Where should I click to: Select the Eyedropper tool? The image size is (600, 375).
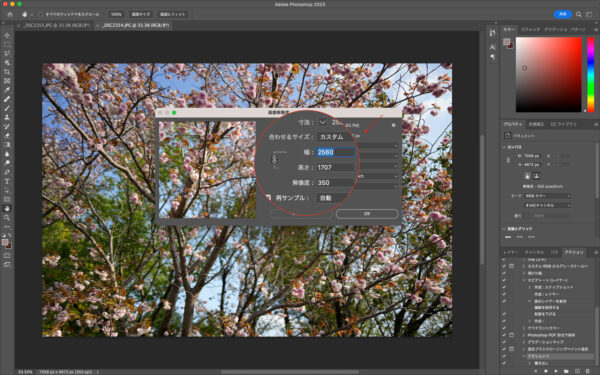[x=7, y=90]
